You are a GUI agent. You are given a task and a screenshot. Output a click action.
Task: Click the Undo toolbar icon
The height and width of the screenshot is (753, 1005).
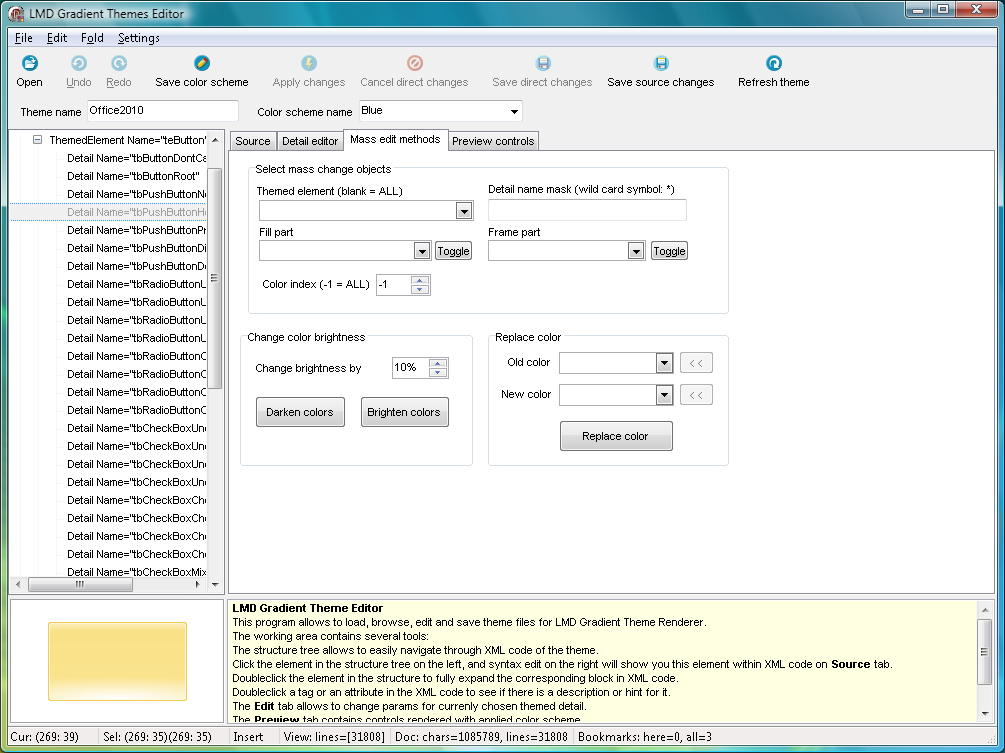point(78,63)
